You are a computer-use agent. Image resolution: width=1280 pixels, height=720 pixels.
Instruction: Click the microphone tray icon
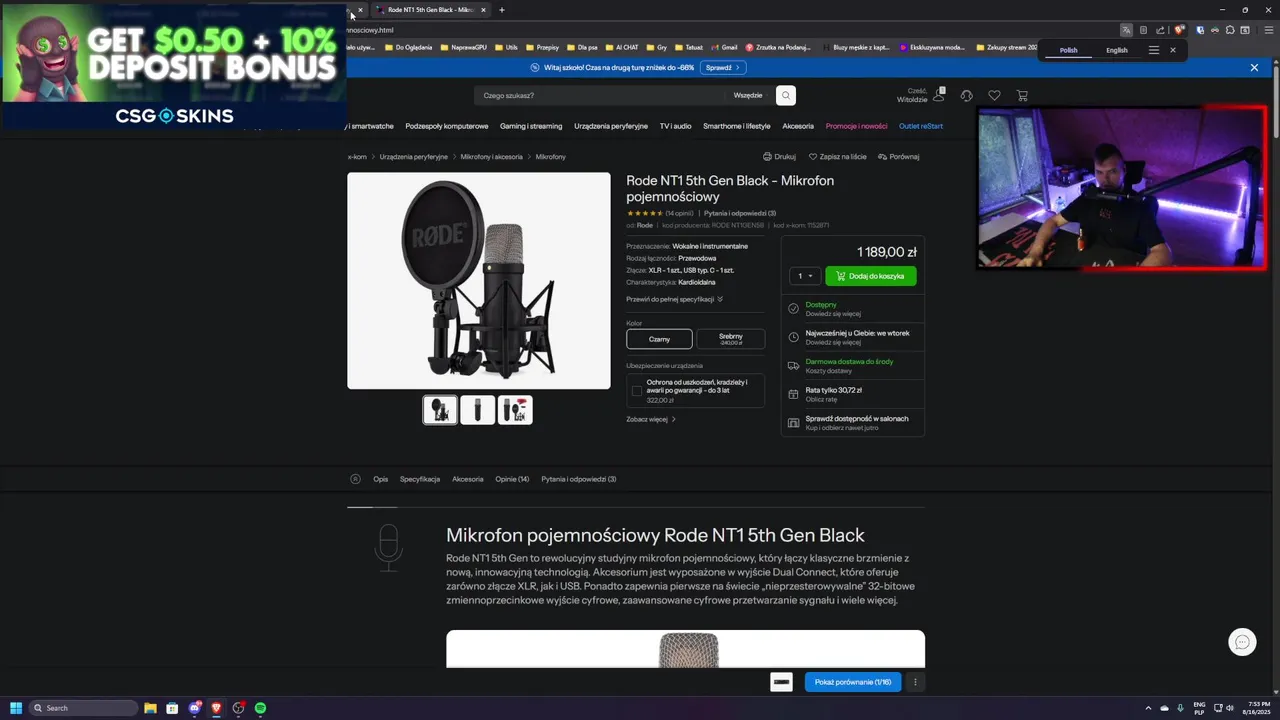(1181, 708)
